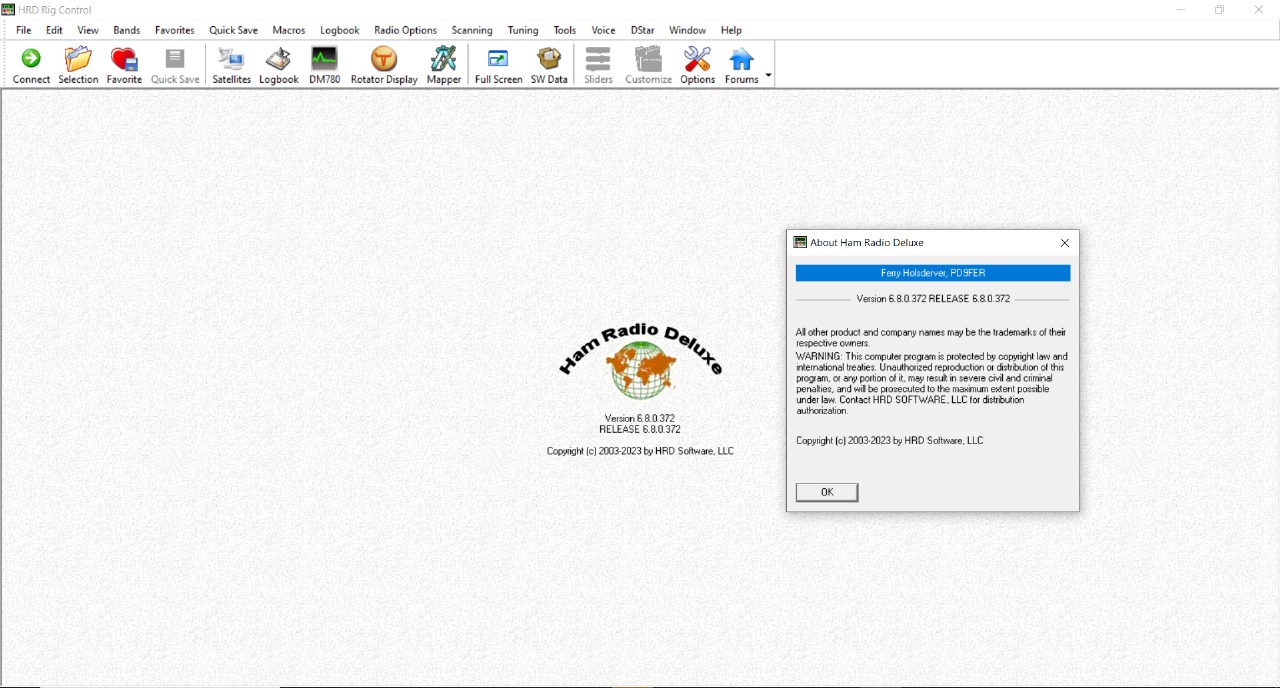Screen dimensions: 1280x688
Task: Open the Tools menu
Action: pos(565,30)
